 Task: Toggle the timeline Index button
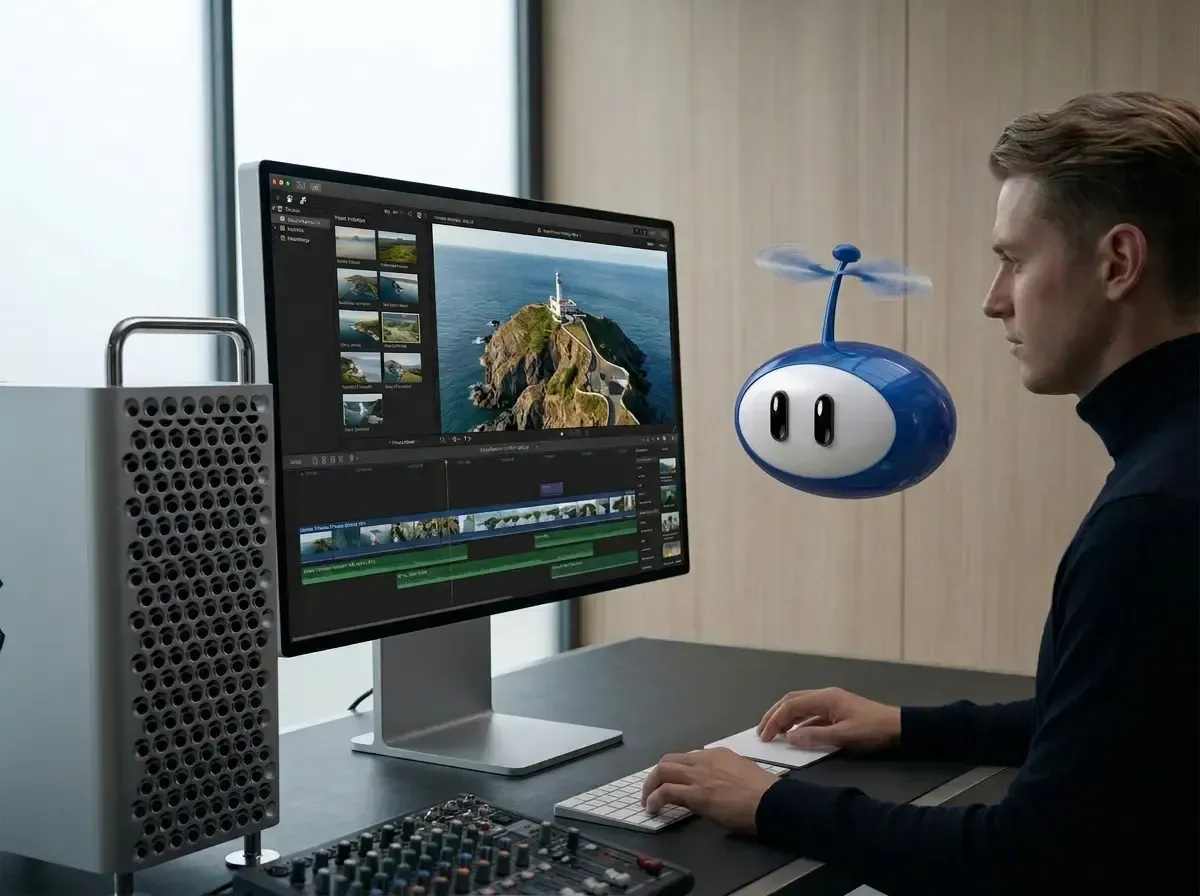point(295,462)
